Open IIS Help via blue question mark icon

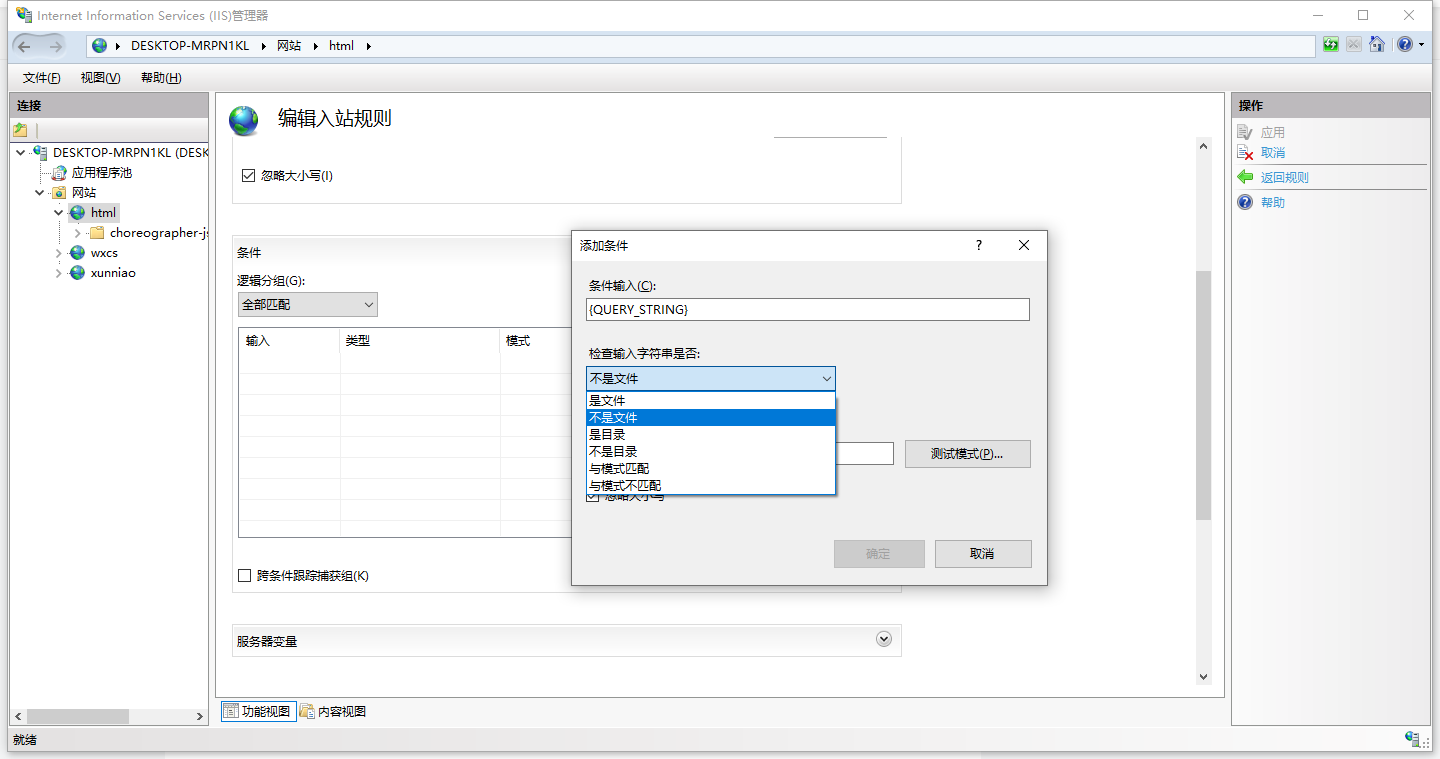click(1404, 44)
